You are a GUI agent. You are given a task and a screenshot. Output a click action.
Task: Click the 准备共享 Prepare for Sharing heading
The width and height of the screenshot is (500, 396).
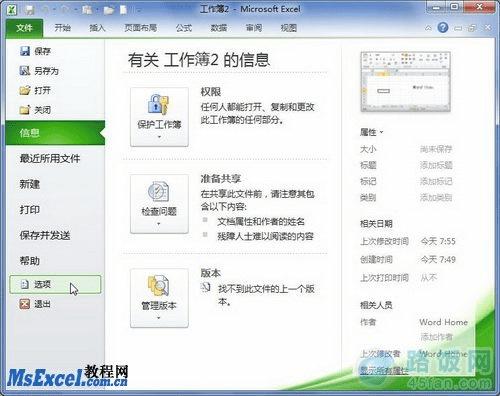point(221,178)
